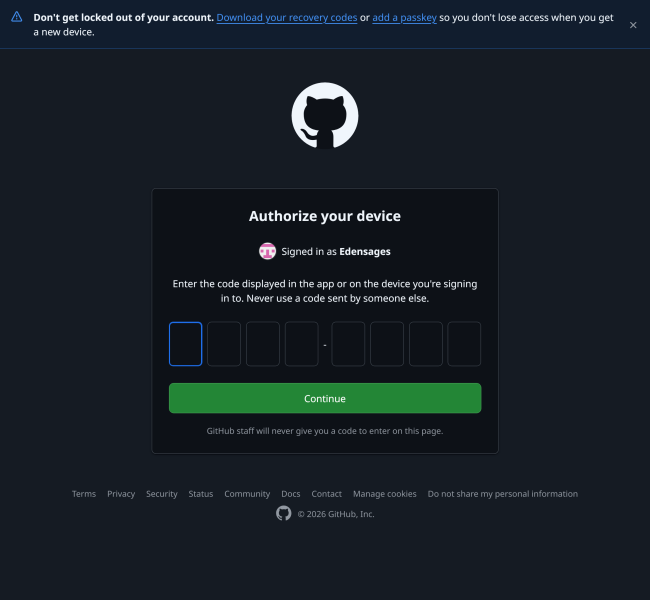Click the warning triangle alert icon

point(17,17)
